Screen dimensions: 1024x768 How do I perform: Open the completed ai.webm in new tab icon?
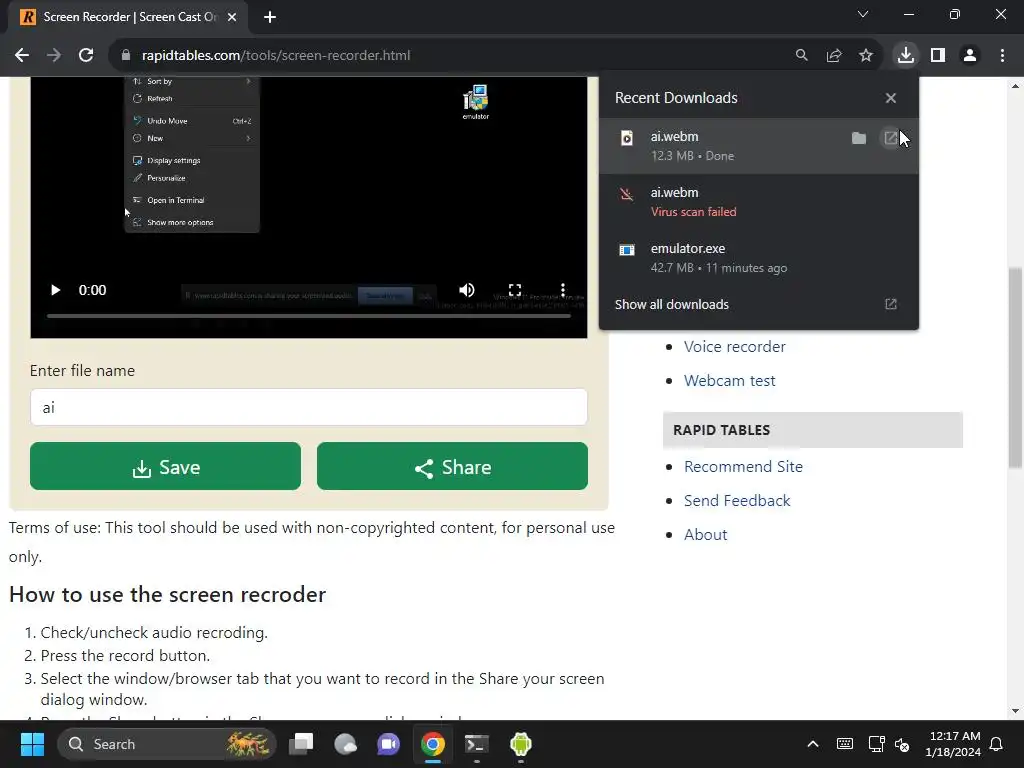[890, 138]
